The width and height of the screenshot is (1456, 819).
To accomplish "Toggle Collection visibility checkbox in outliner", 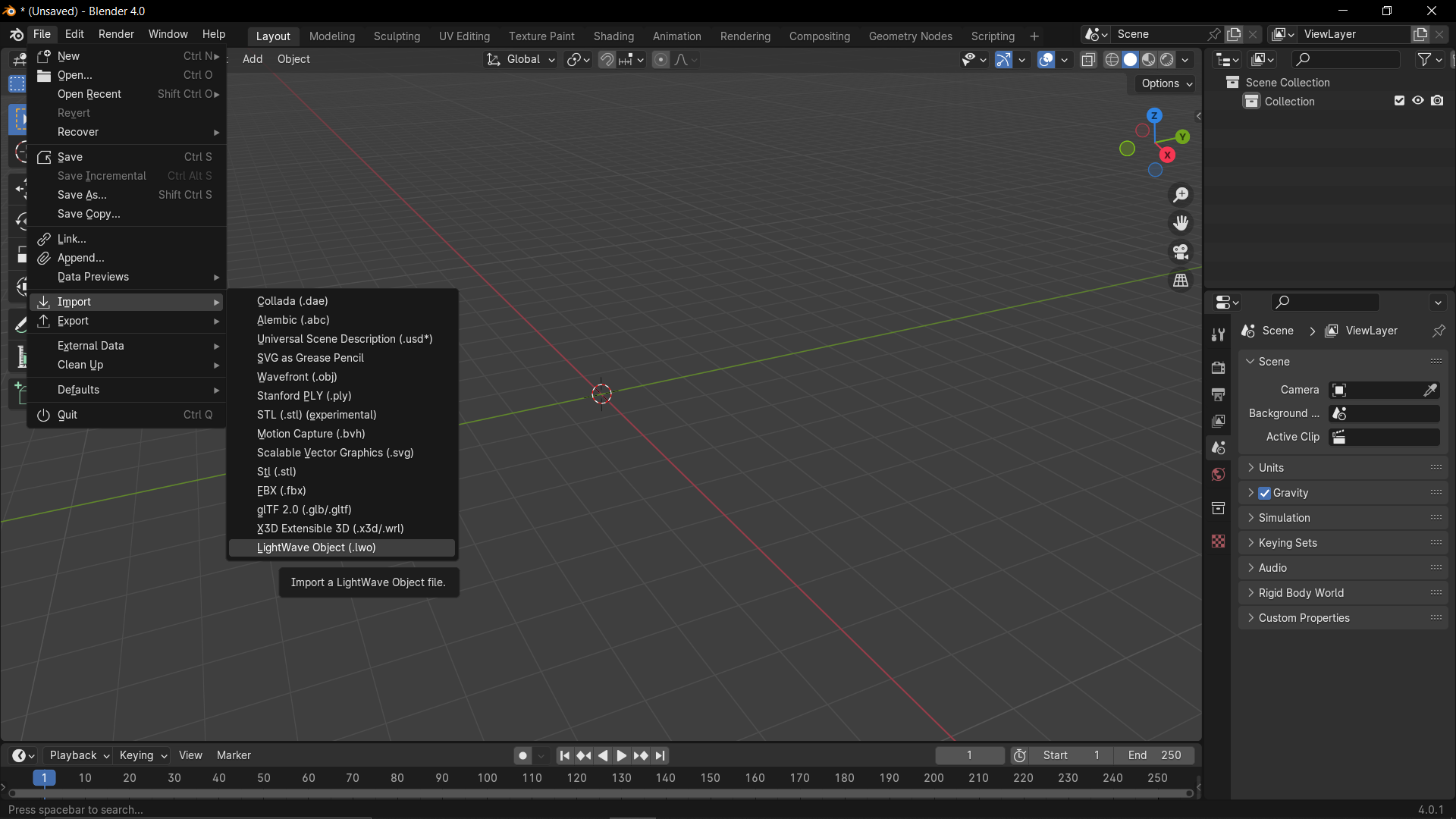I will [x=1400, y=100].
